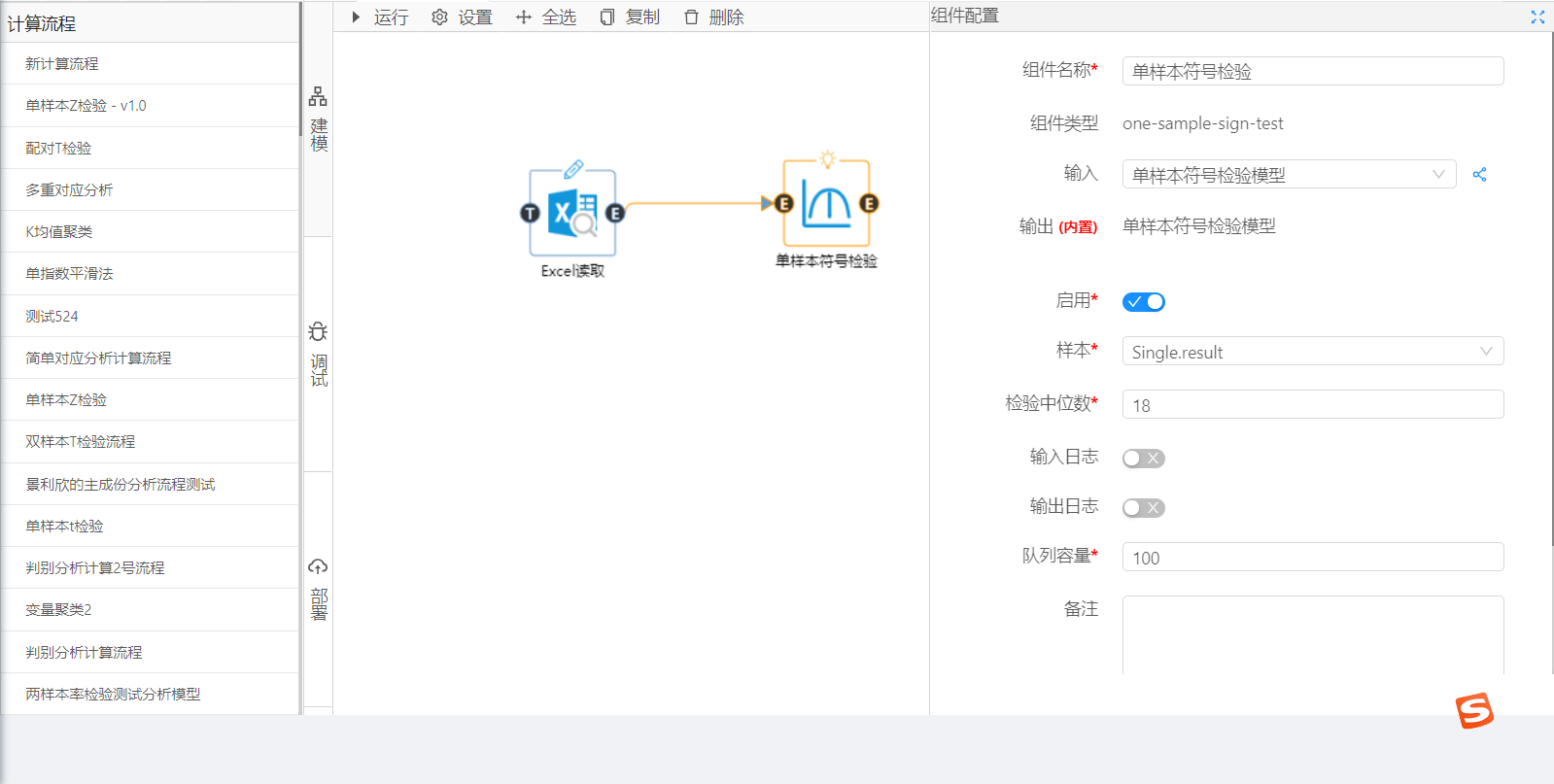Expand the 样本 dropdown showing Single.result
This screenshot has width=1554, height=784.
tap(1312, 352)
